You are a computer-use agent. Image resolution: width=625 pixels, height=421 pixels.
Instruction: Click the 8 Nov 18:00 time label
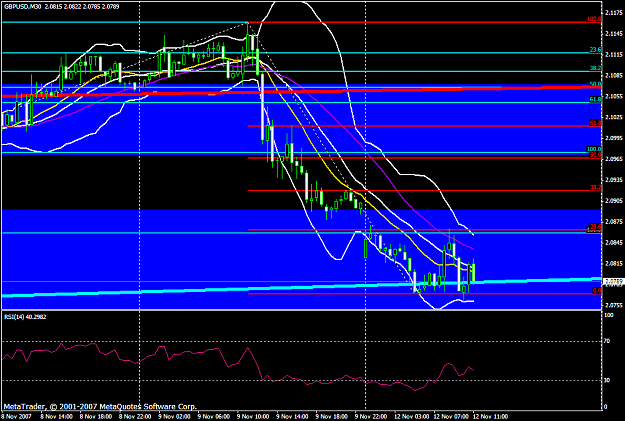(x=96, y=417)
